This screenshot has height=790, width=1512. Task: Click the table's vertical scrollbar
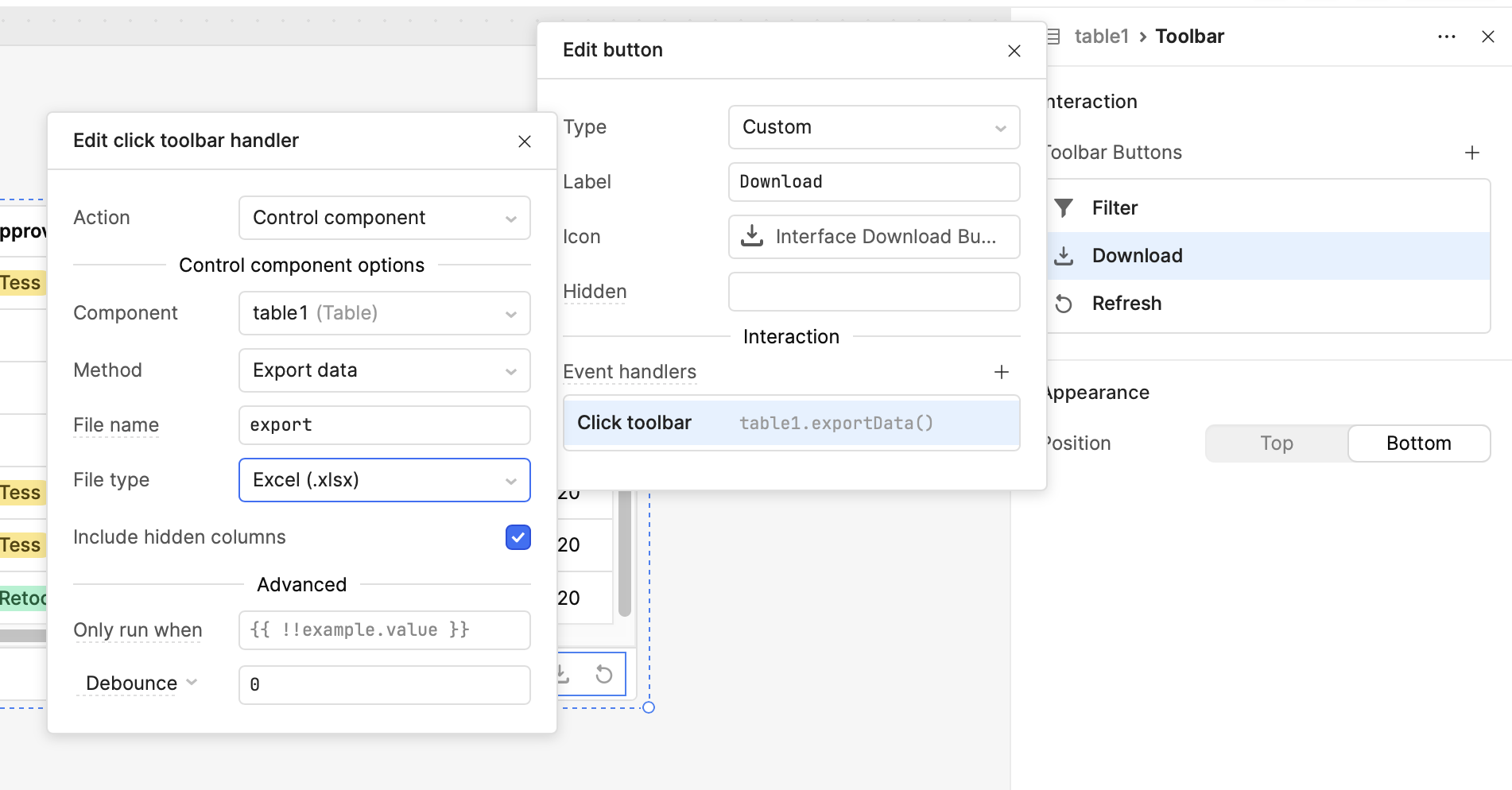click(x=625, y=553)
